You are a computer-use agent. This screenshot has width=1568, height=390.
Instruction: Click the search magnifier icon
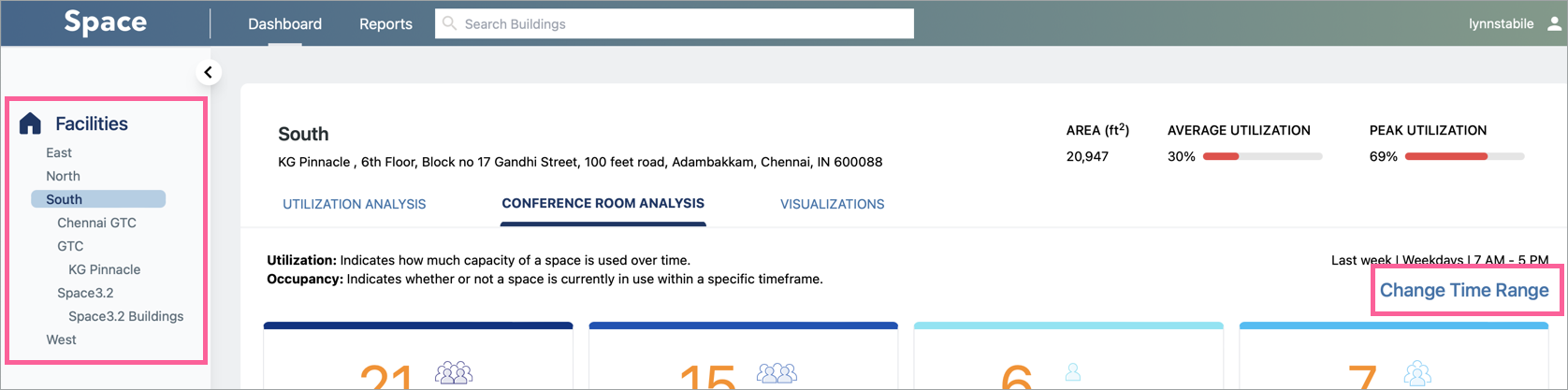coord(450,23)
